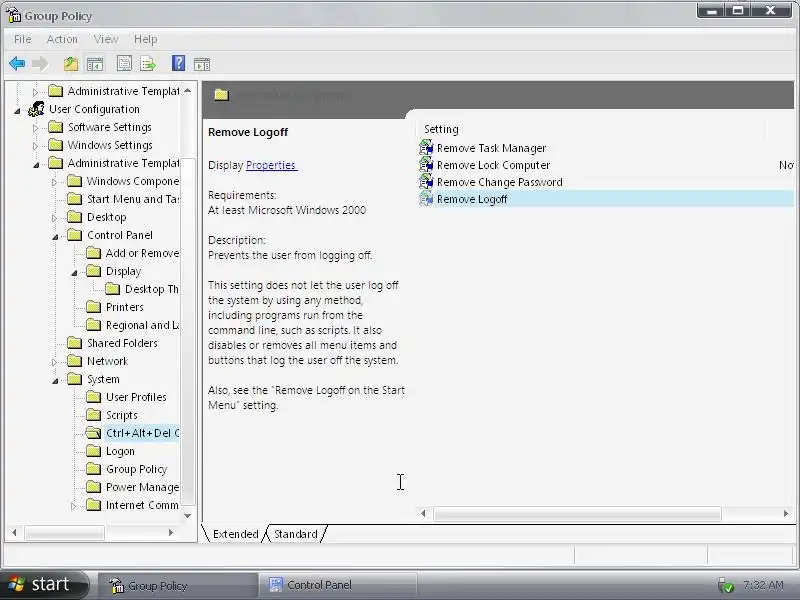Select the User Profiles tree item
This screenshot has width=800, height=600.
(x=136, y=397)
